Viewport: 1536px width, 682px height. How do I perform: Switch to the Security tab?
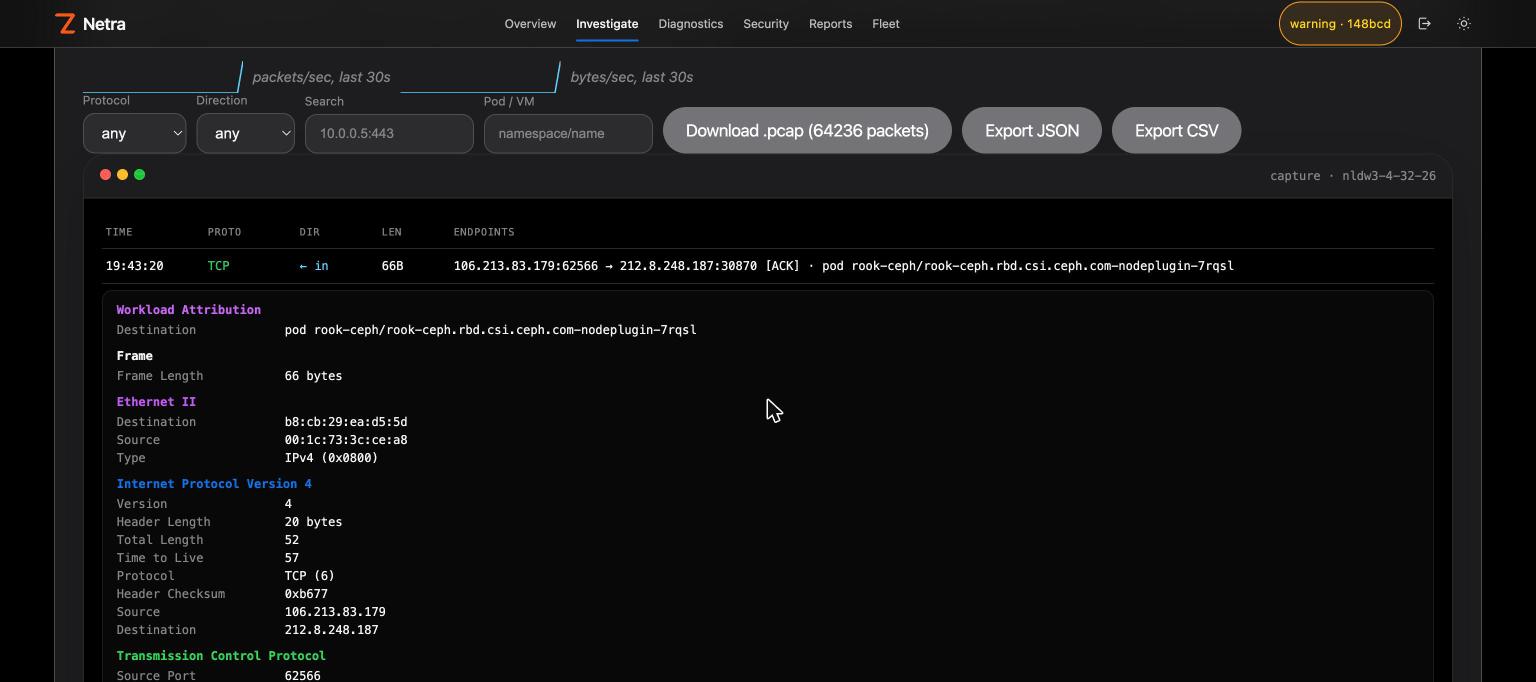coord(766,24)
